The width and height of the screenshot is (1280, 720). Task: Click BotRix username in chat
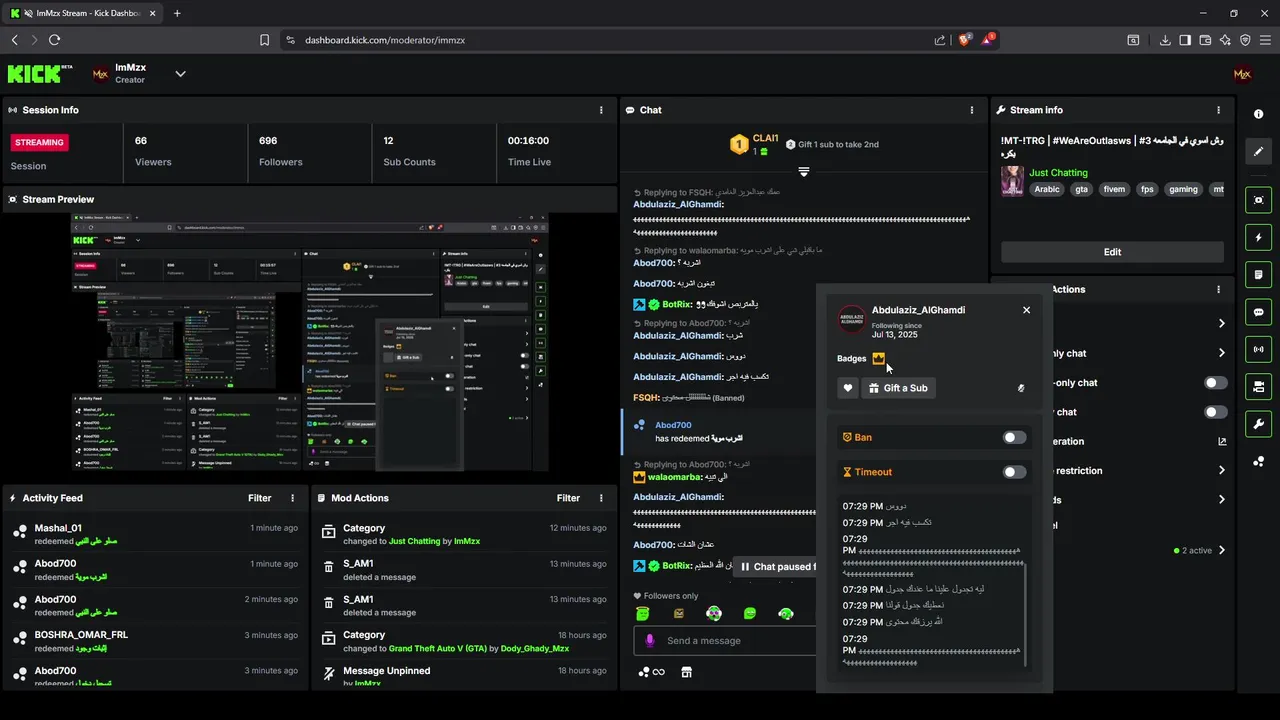[677, 304]
